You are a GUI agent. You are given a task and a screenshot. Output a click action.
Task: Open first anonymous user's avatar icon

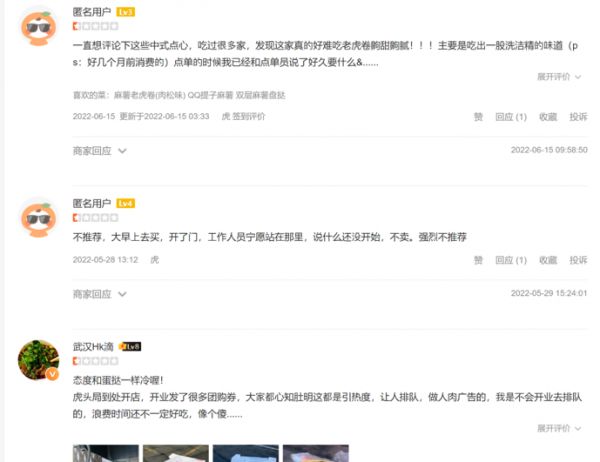point(38,27)
